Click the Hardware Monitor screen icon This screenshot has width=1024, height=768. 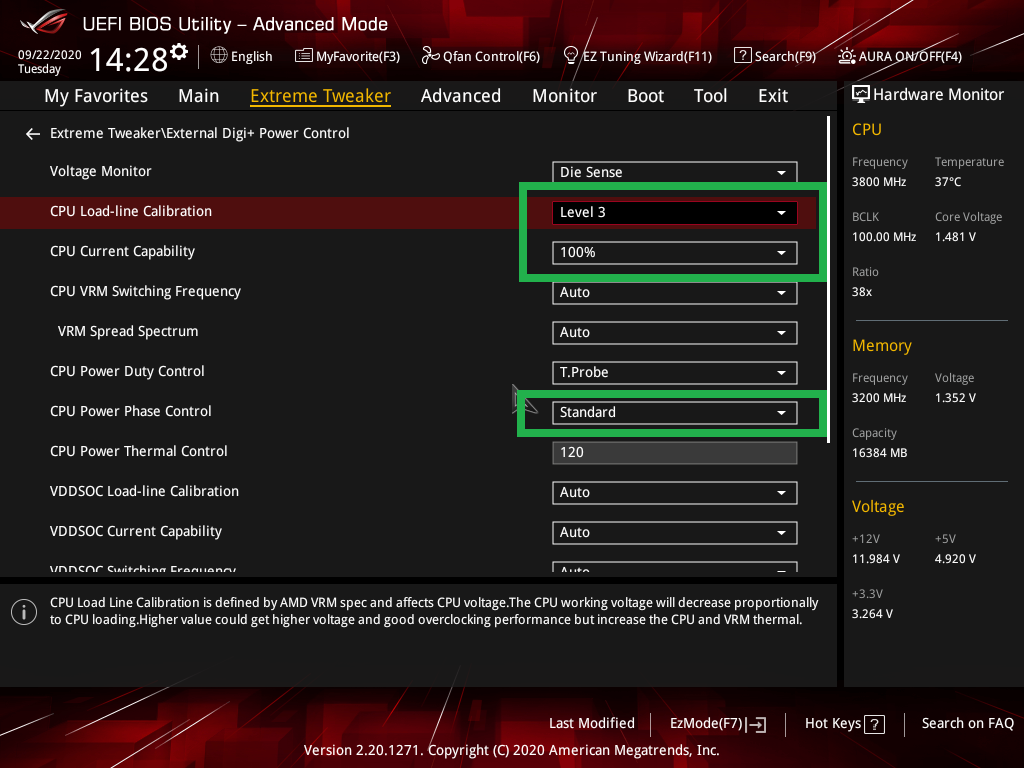point(861,95)
